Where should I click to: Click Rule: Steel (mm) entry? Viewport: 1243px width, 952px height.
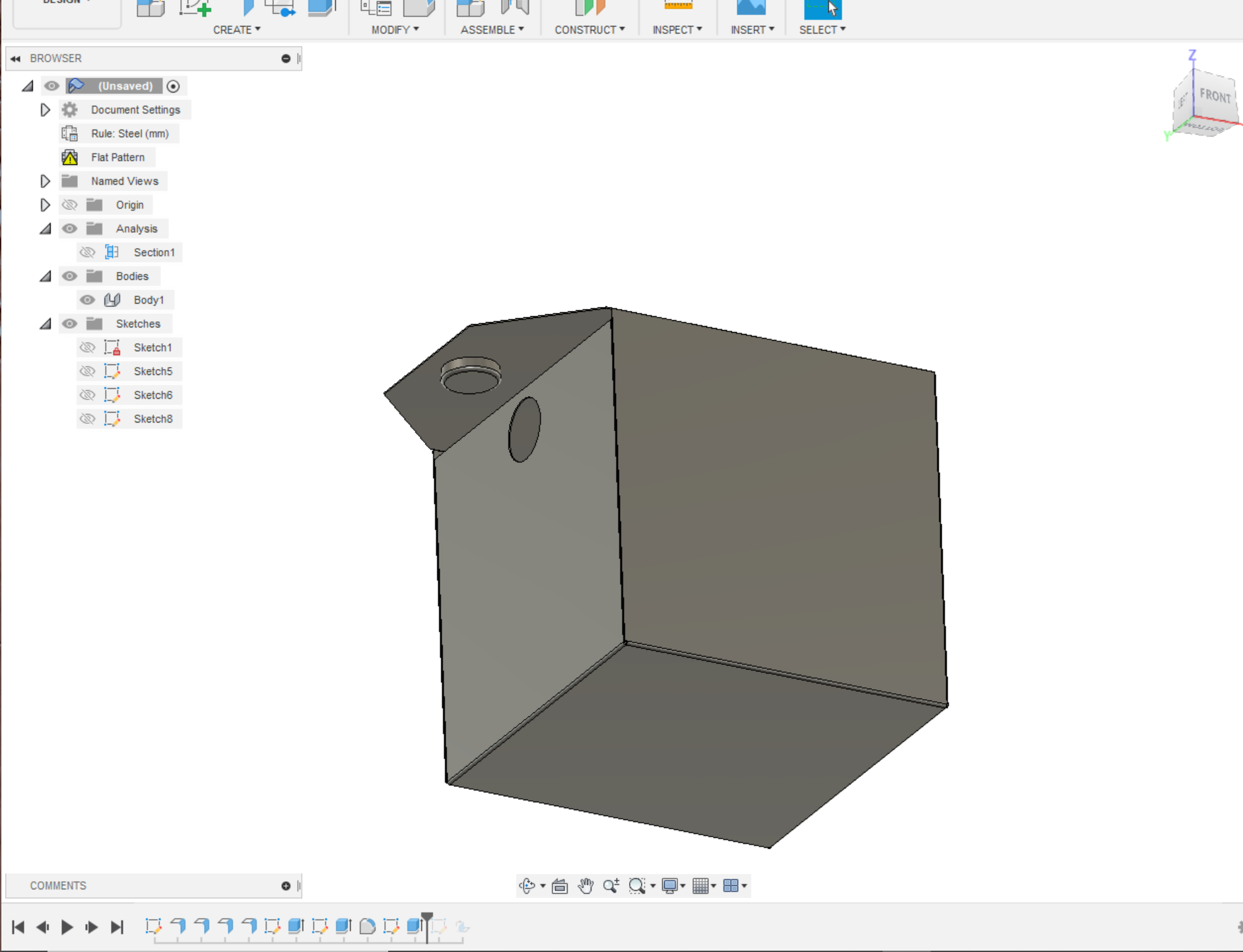tap(129, 133)
